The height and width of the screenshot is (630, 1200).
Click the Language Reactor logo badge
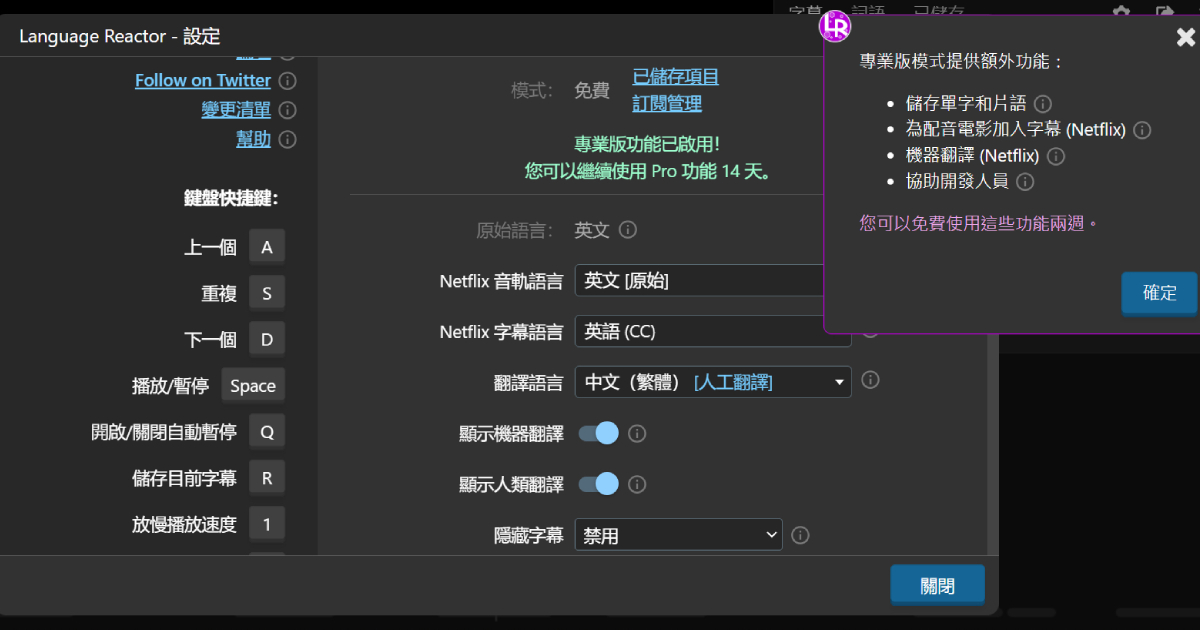coord(835,26)
